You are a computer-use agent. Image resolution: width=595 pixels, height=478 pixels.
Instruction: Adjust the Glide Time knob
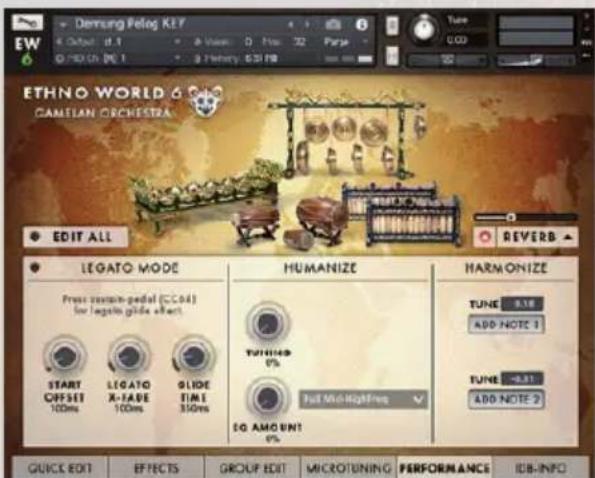tap(194, 357)
